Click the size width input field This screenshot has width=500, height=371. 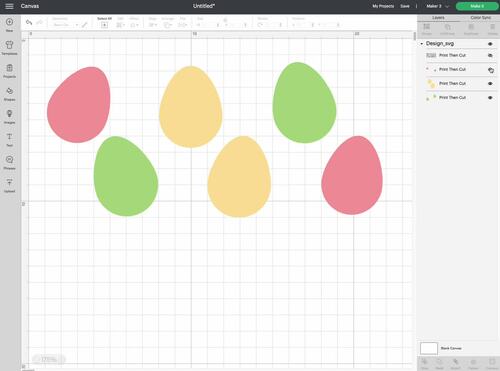click(208, 25)
